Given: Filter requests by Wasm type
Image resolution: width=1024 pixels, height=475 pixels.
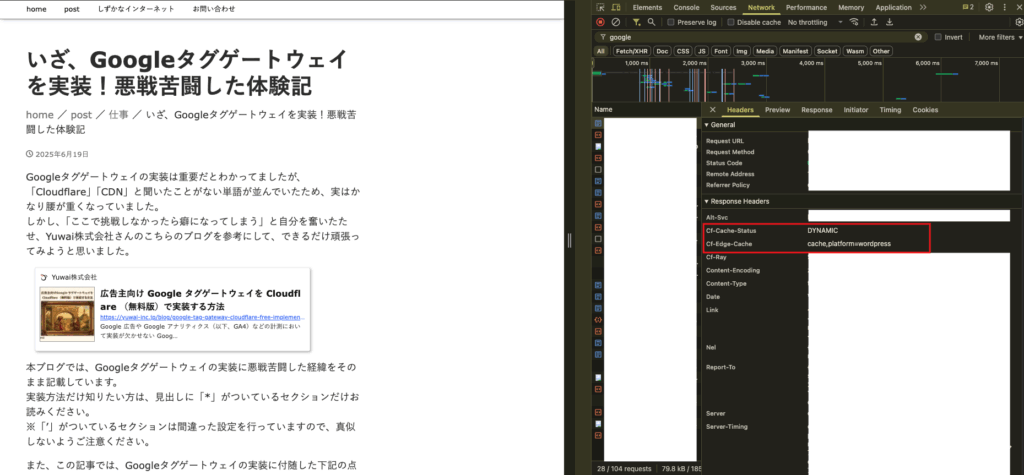Looking at the screenshot, I should tap(854, 51).
